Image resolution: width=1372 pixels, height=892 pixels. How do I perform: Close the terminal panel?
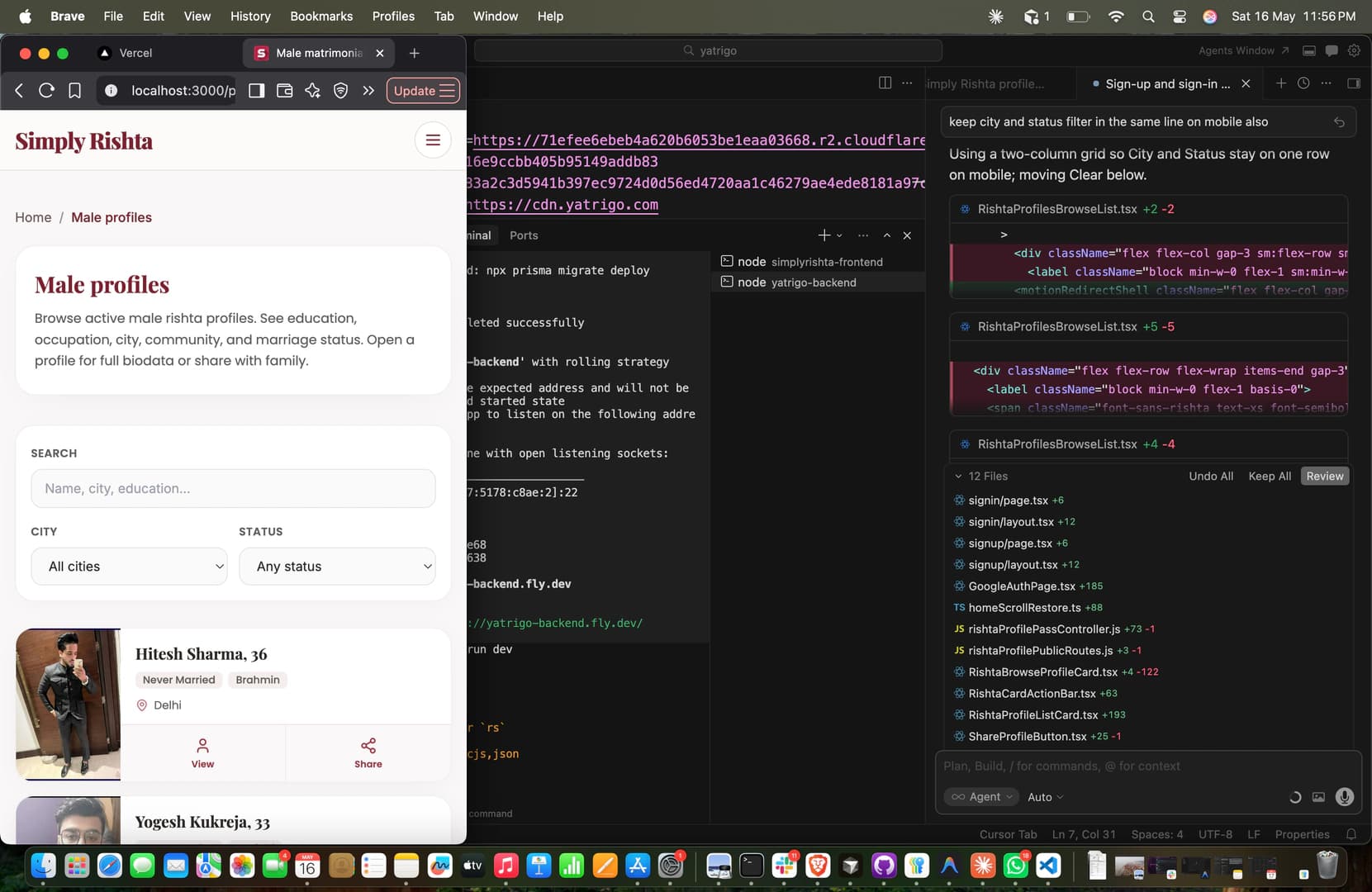907,235
